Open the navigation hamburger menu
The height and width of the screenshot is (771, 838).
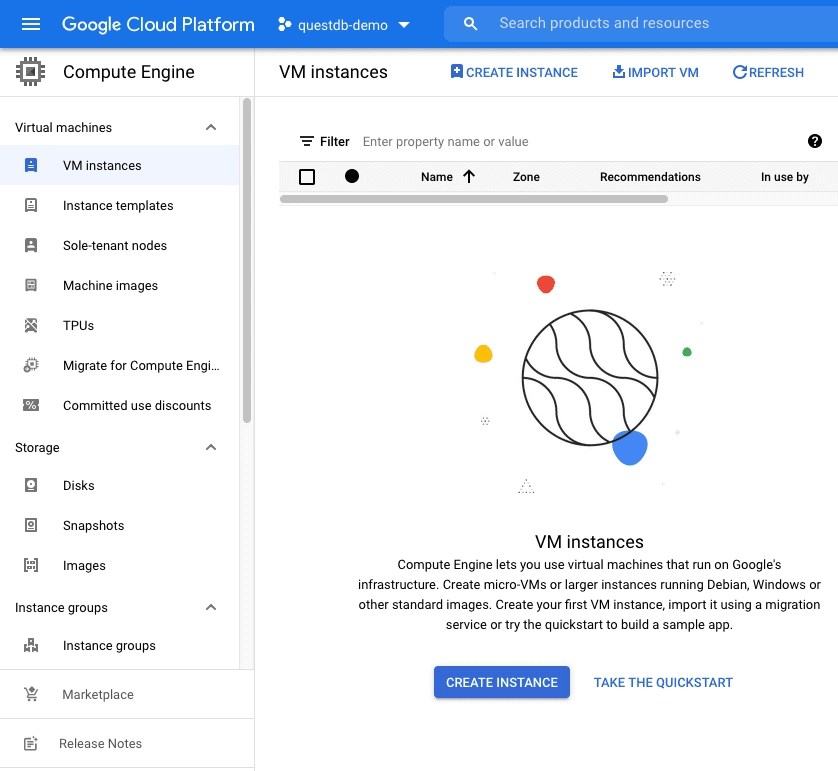29,24
